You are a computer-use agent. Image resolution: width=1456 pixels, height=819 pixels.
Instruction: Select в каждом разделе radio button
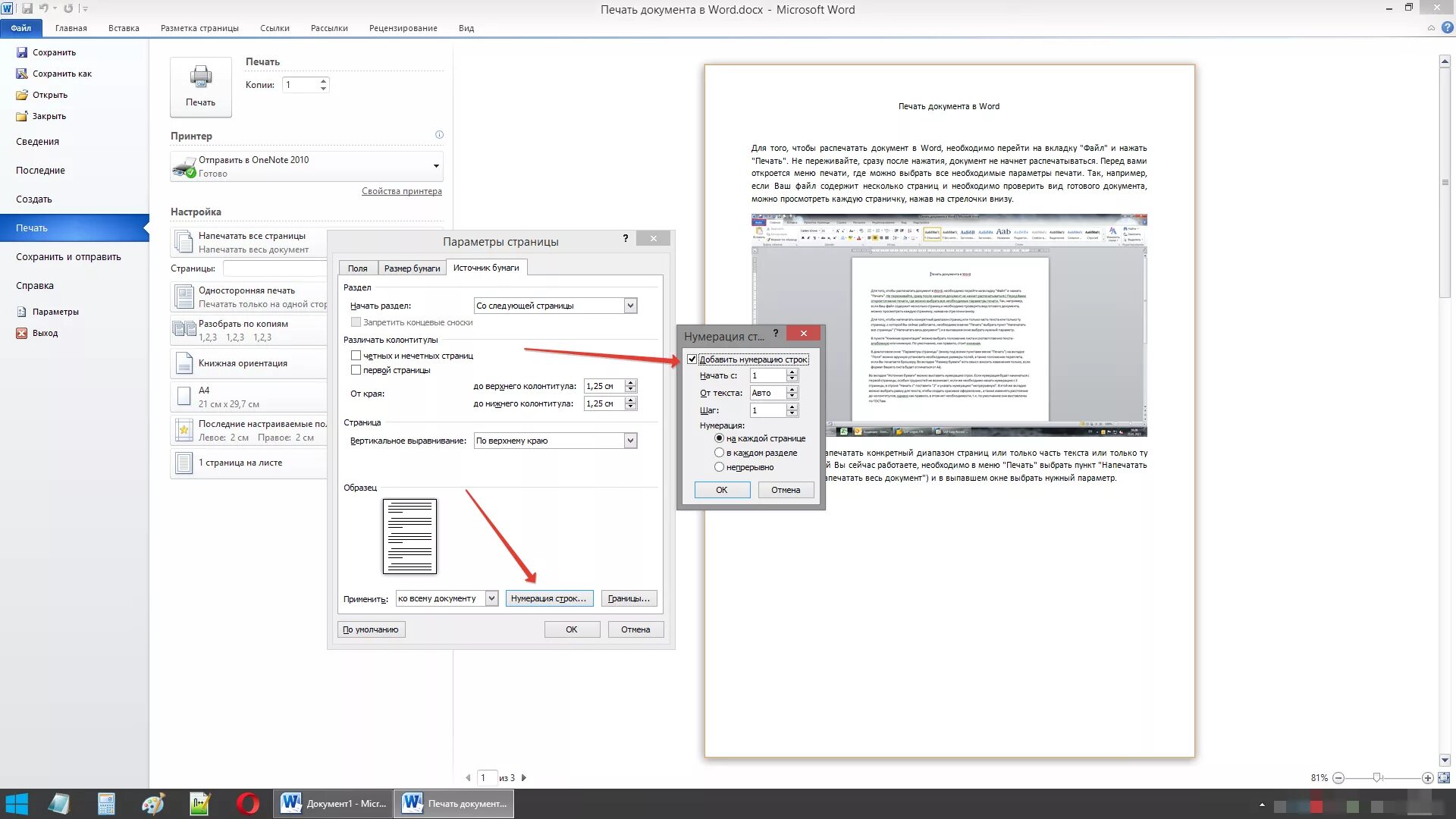pyautogui.click(x=719, y=453)
